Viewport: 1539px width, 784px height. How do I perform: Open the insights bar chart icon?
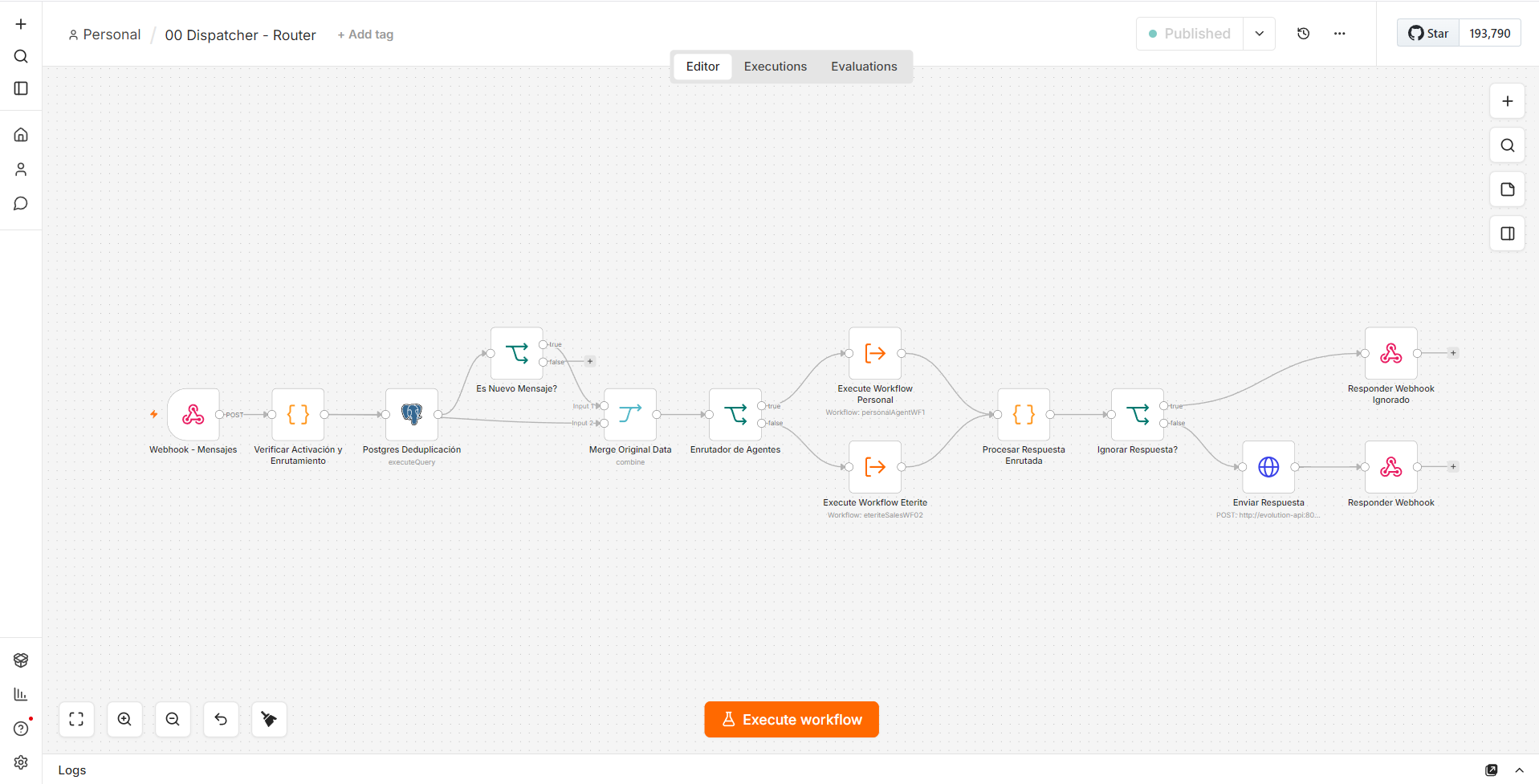tap(21, 694)
